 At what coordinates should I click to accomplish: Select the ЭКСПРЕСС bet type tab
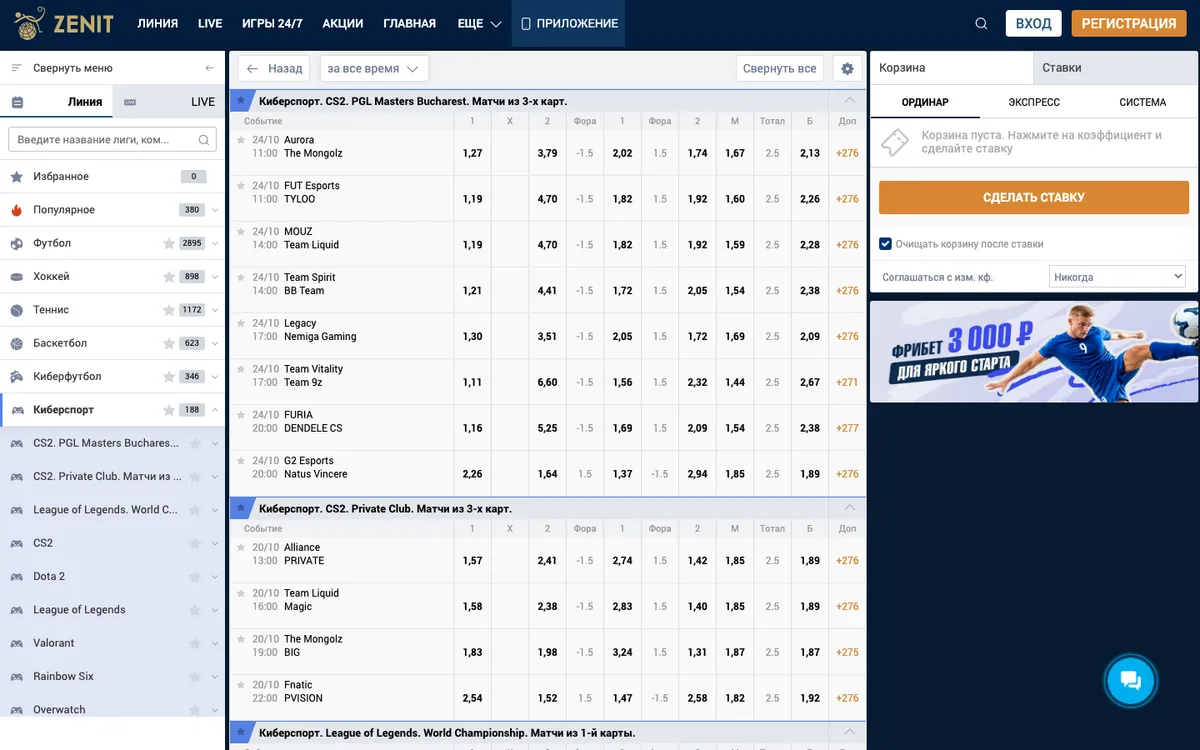click(x=1034, y=102)
